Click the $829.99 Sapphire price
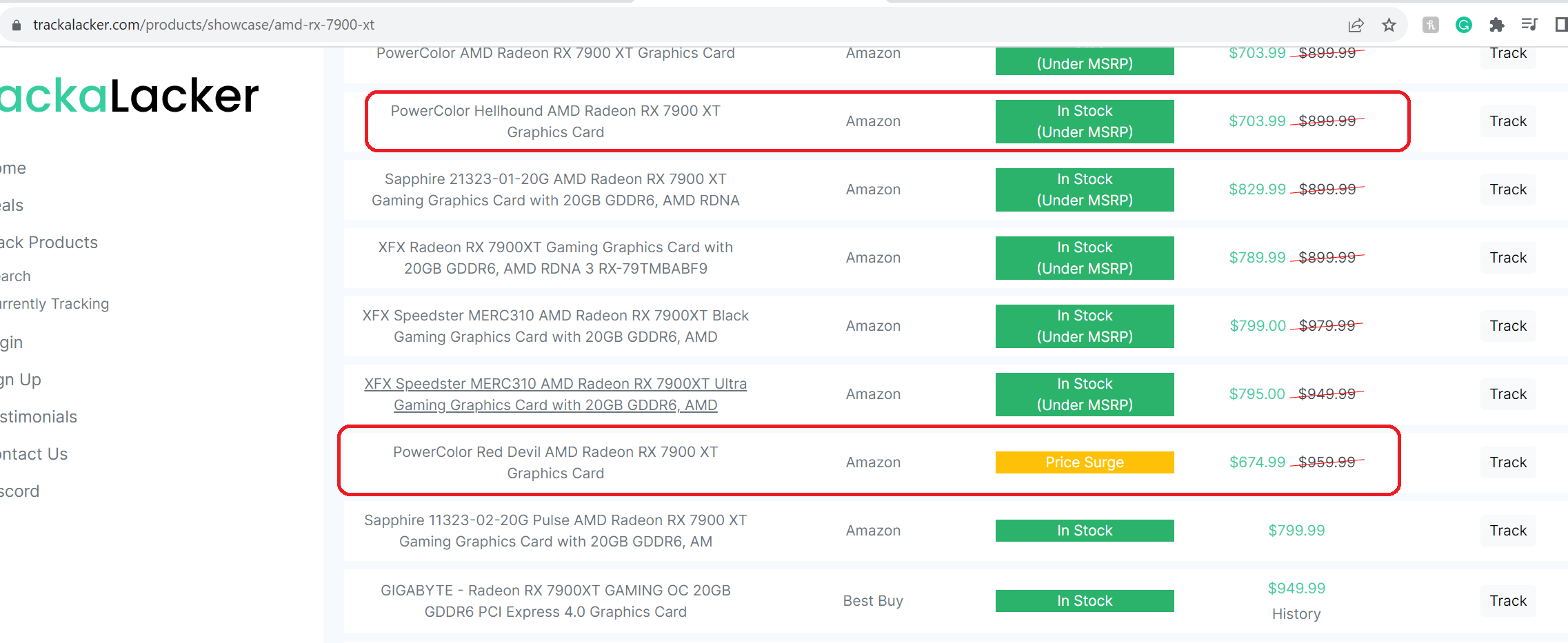The width and height of the screenshot is (1568, 643). click(x=1258, y=190)
